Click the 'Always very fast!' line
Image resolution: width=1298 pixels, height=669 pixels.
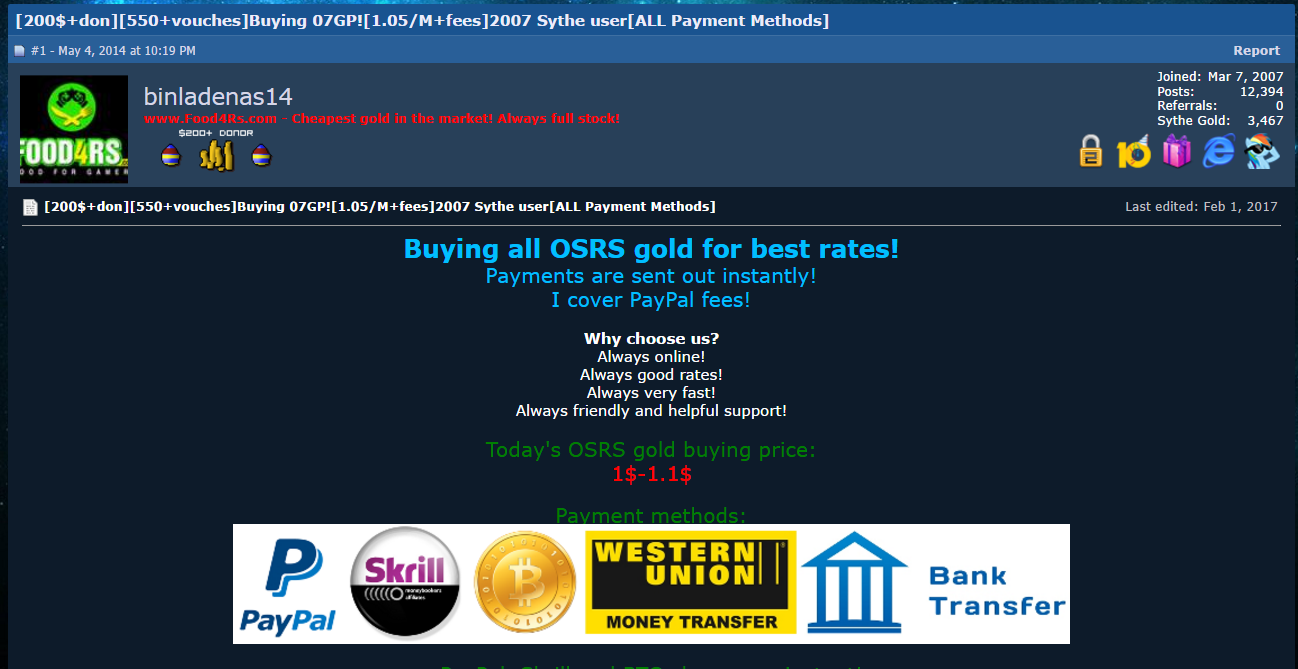click(x=651, y=393)
